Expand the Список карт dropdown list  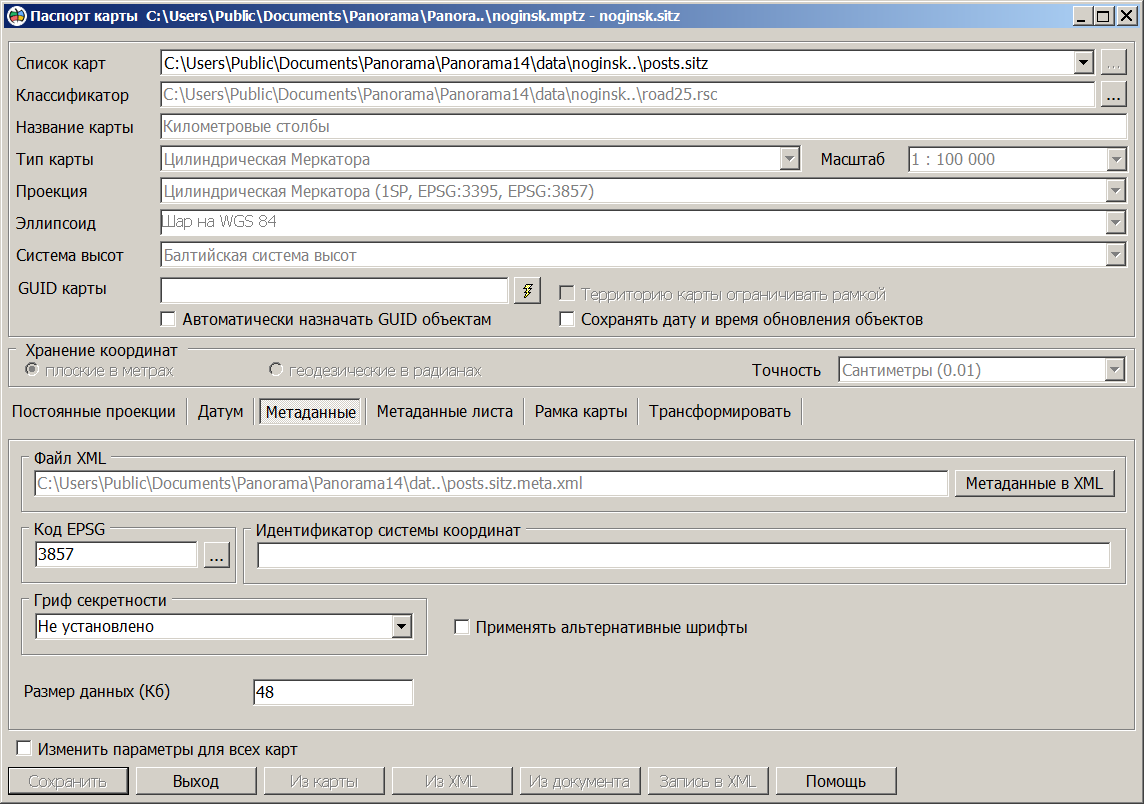click(1083, 63)
